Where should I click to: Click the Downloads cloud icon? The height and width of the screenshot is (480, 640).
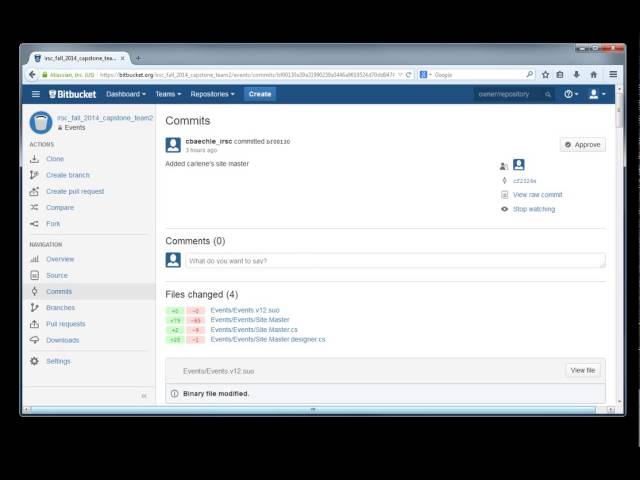34,340
